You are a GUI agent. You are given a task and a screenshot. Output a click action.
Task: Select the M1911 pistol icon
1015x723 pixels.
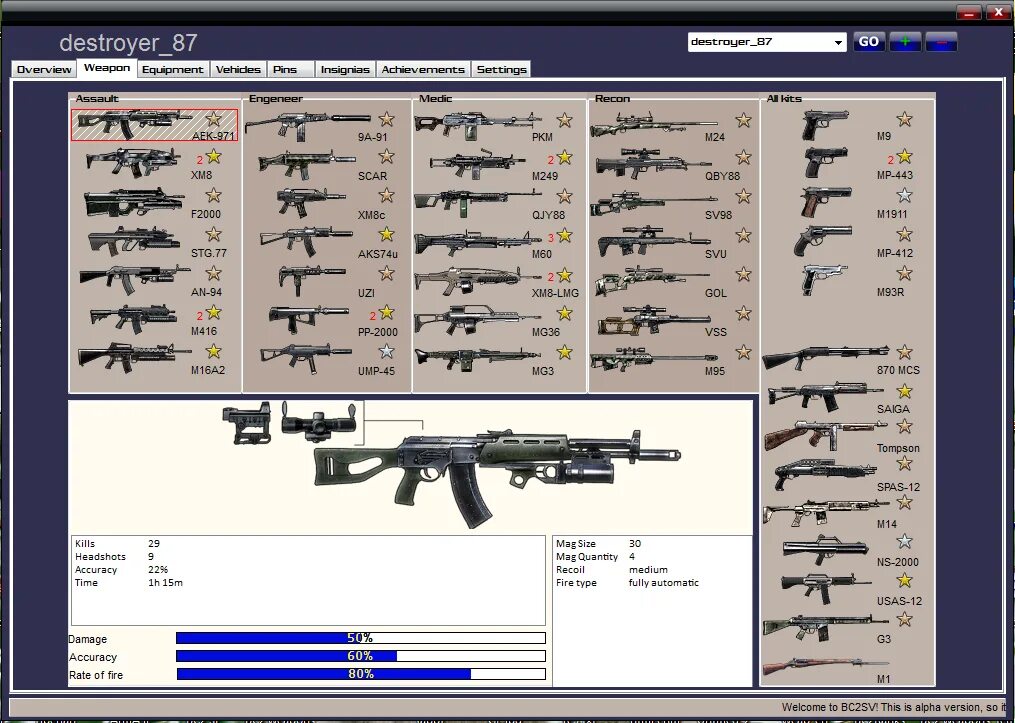click(x=826, y=202)
